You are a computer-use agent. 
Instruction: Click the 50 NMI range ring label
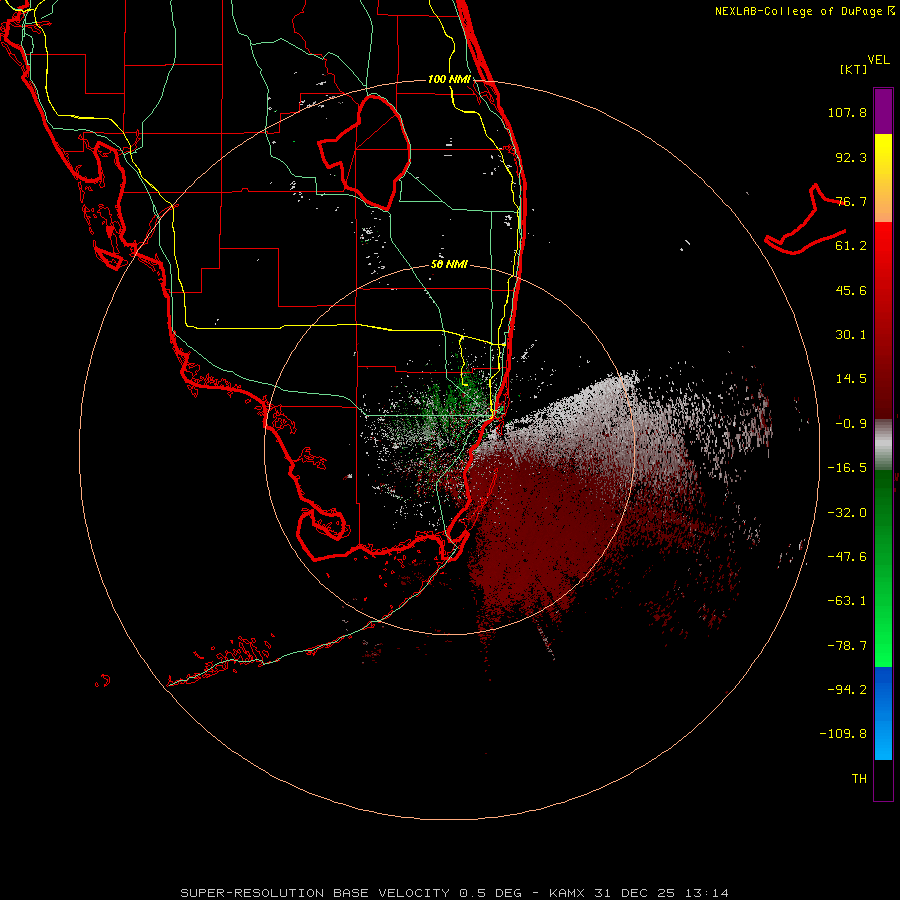449,264
